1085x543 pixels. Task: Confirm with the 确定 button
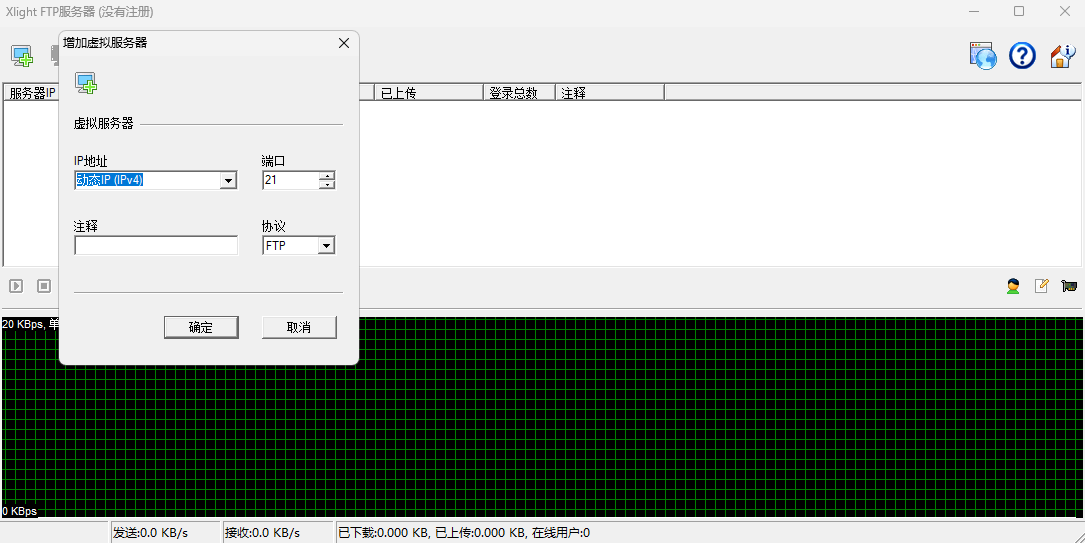click(201, 328)
